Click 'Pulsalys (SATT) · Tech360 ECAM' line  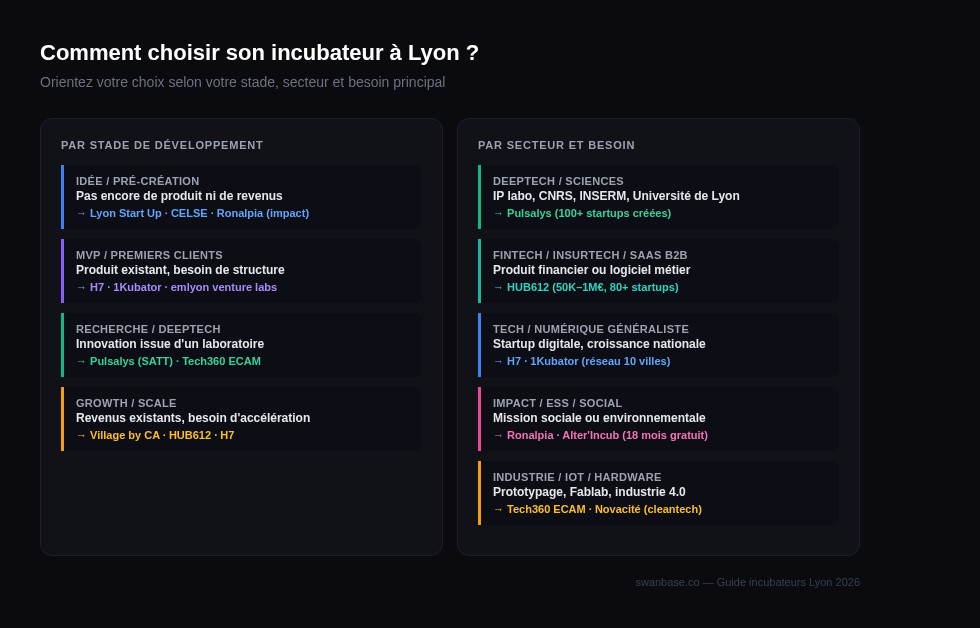168,361
